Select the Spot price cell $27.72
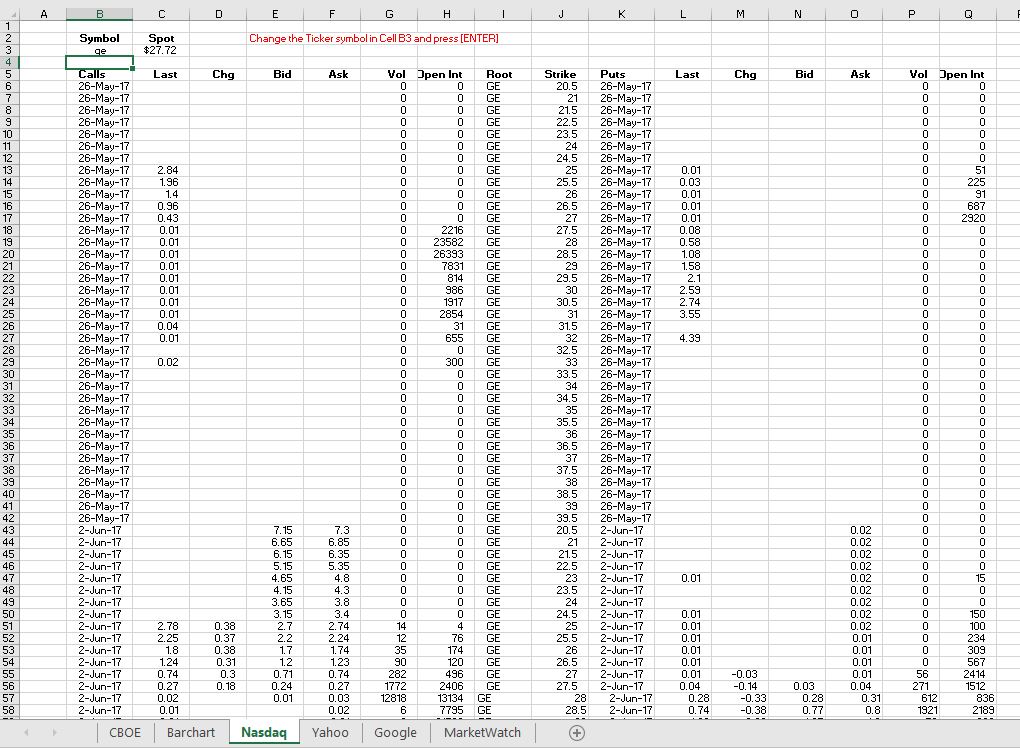 (x=160, y=50)
